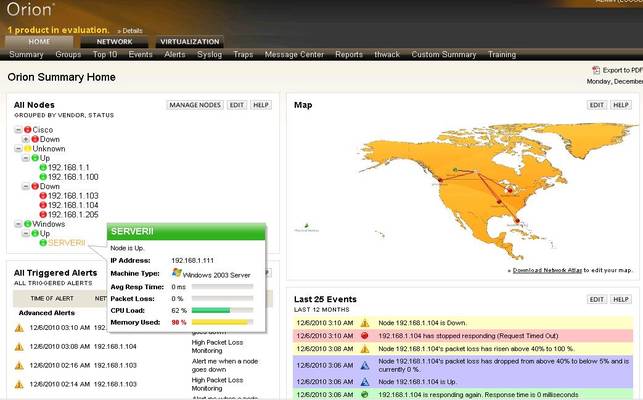This screenshot has height=400, width=643.
Task: Click HELP in the All Nodes panel
Action: click(261, 105)
